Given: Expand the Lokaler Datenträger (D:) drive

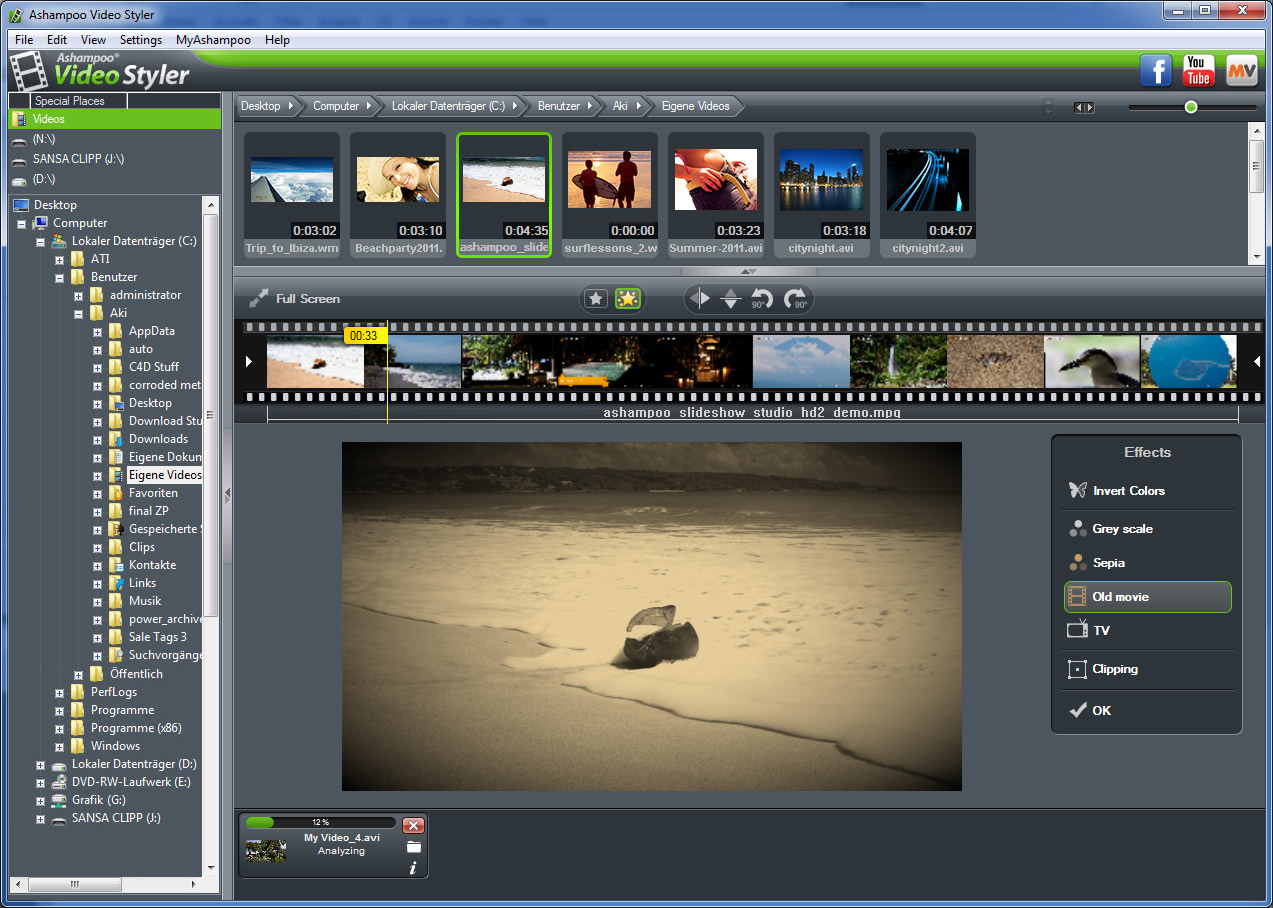Looking at the screenshot, I should (41, 764).
